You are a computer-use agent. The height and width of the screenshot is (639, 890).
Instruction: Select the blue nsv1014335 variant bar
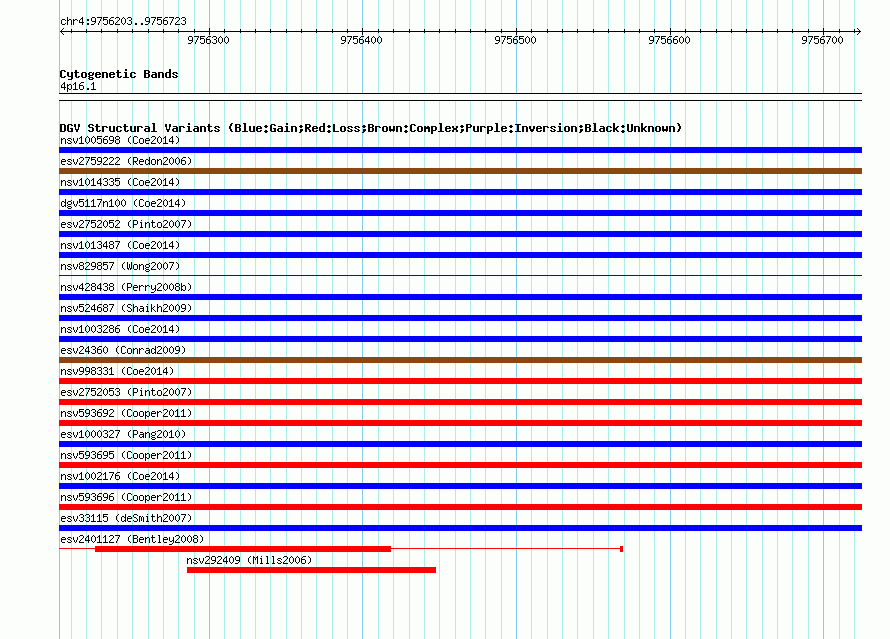tap(460, 192)
